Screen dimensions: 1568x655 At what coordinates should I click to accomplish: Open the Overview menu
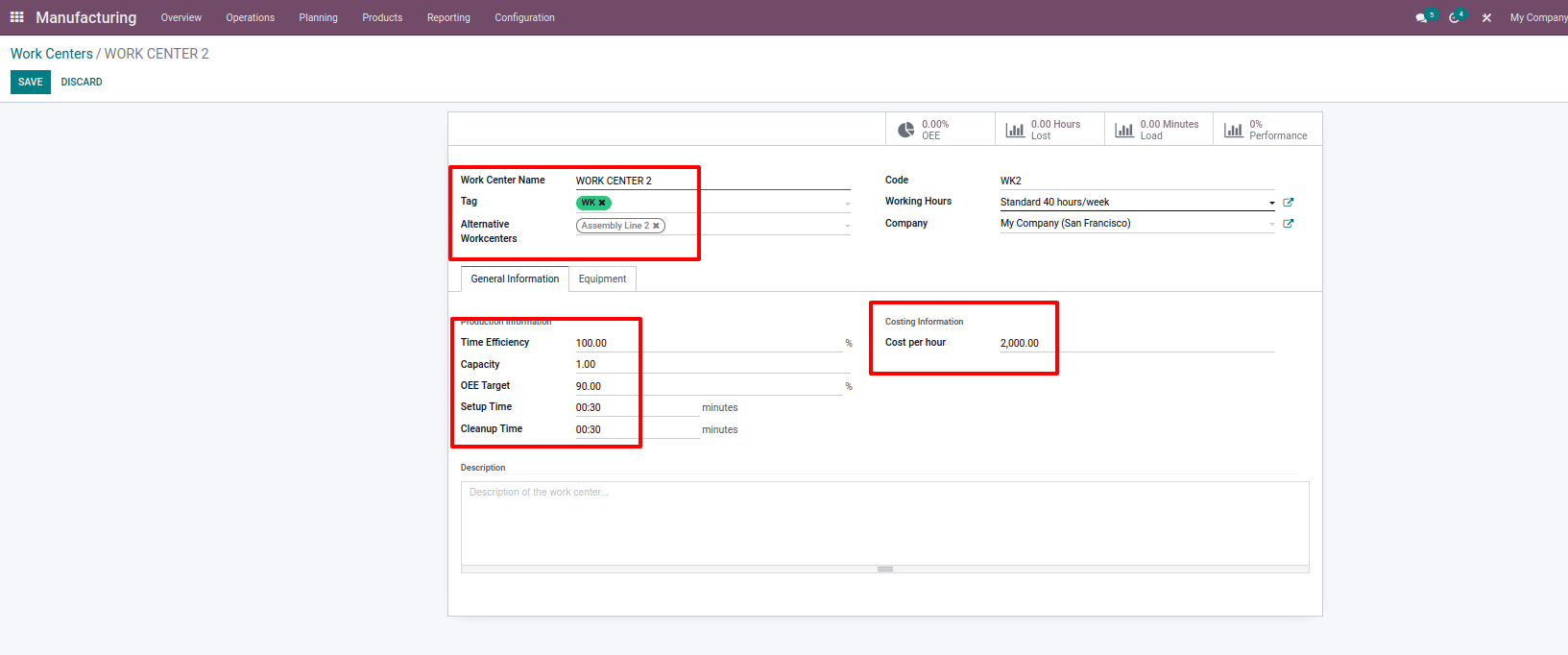point(181,17)
